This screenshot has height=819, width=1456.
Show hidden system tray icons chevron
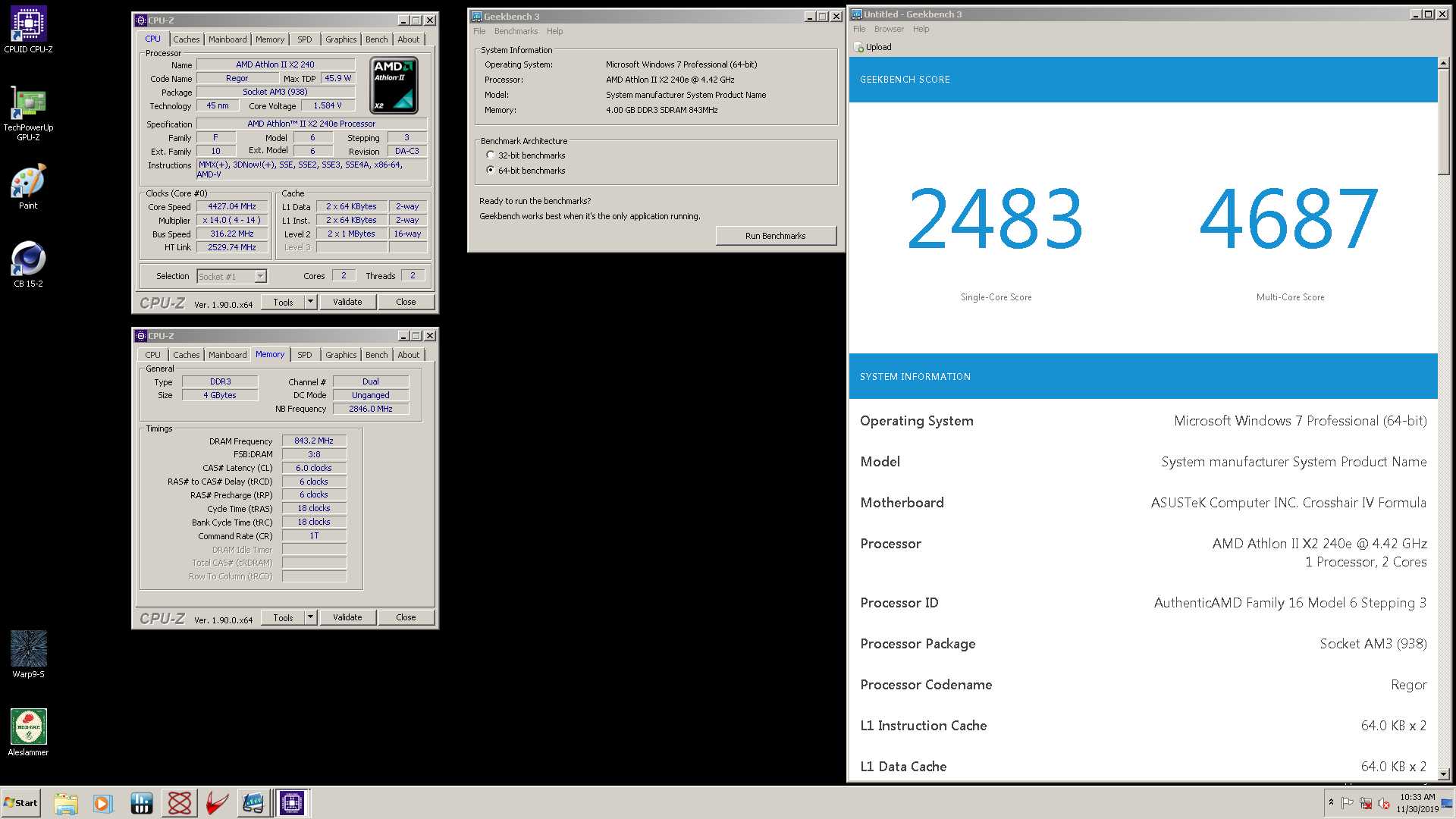pyautogui.click(x=1331, y=803)
